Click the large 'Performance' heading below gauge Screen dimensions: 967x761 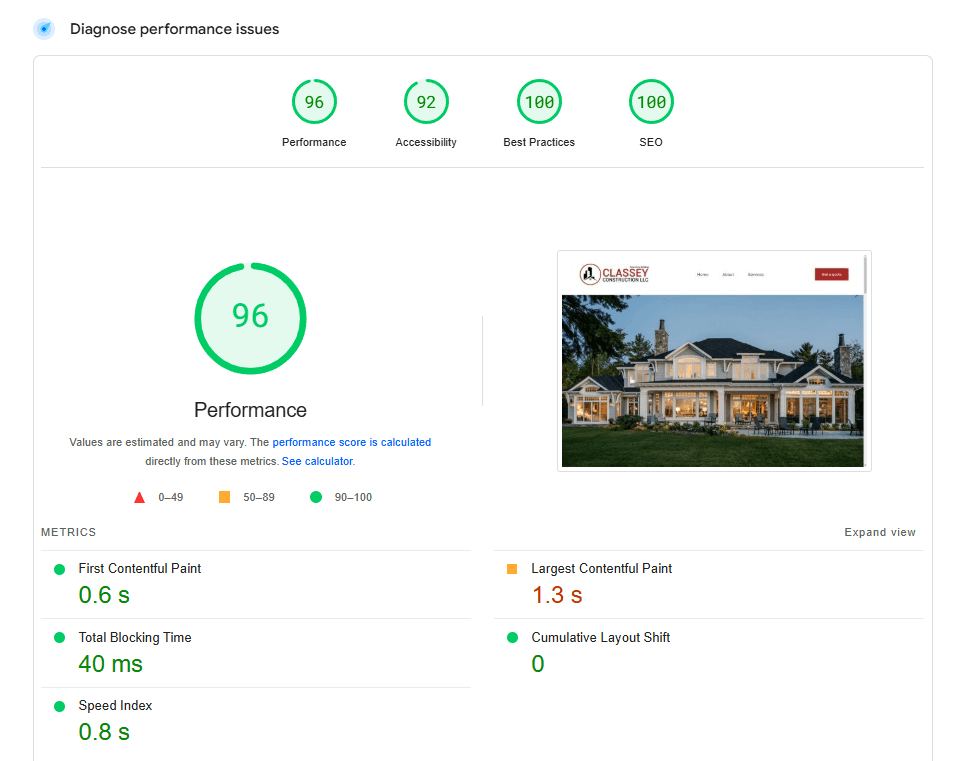tap(250, 410)
